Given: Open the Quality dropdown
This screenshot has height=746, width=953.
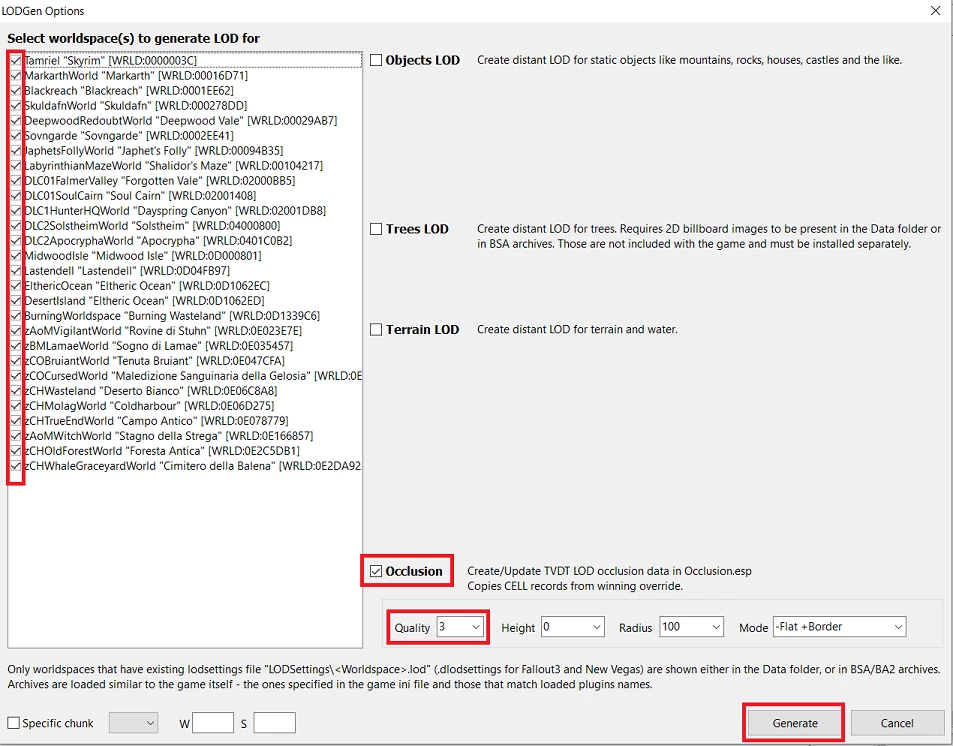Looking at the screenshot, I should (x=460, y=627).
